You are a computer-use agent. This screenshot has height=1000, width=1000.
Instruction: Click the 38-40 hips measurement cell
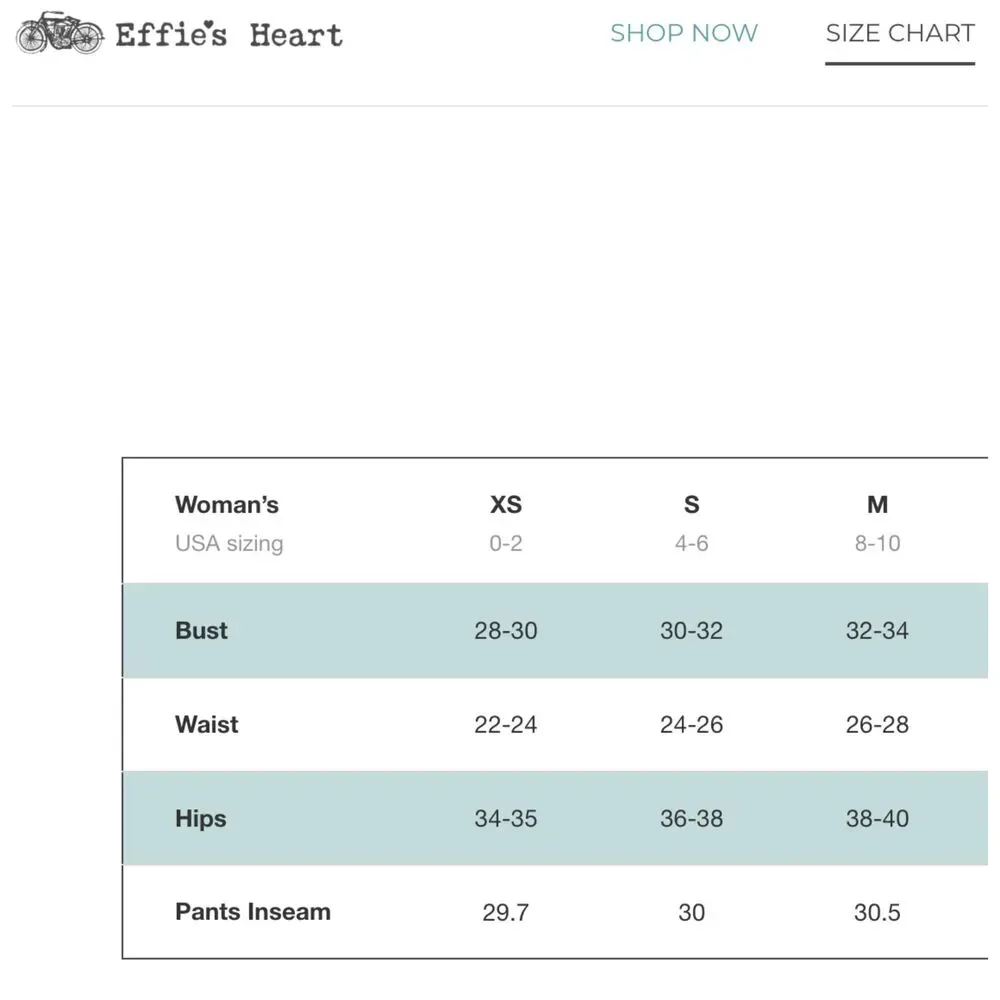(877, 818)
